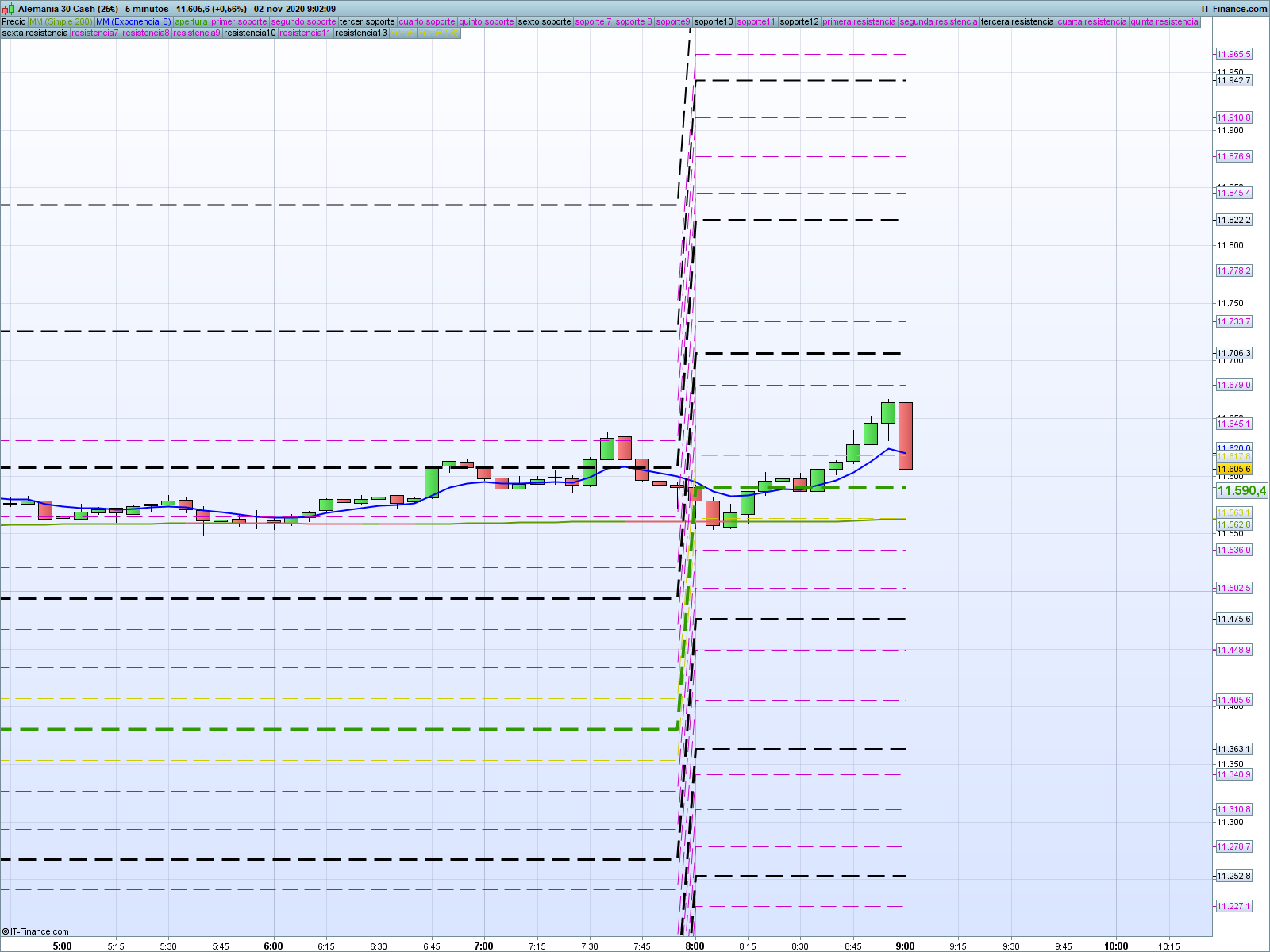Select the soporte9 label
Screen dimensions: 1270x952
coord(673,21)
